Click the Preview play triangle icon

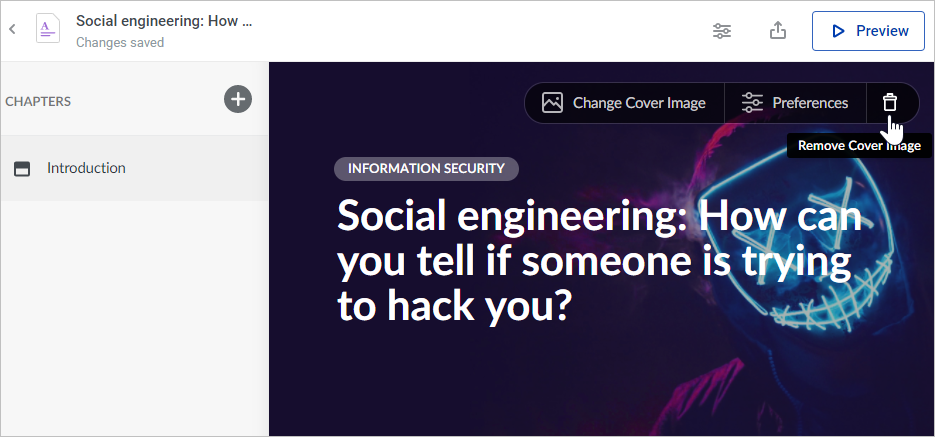point(838,31)
